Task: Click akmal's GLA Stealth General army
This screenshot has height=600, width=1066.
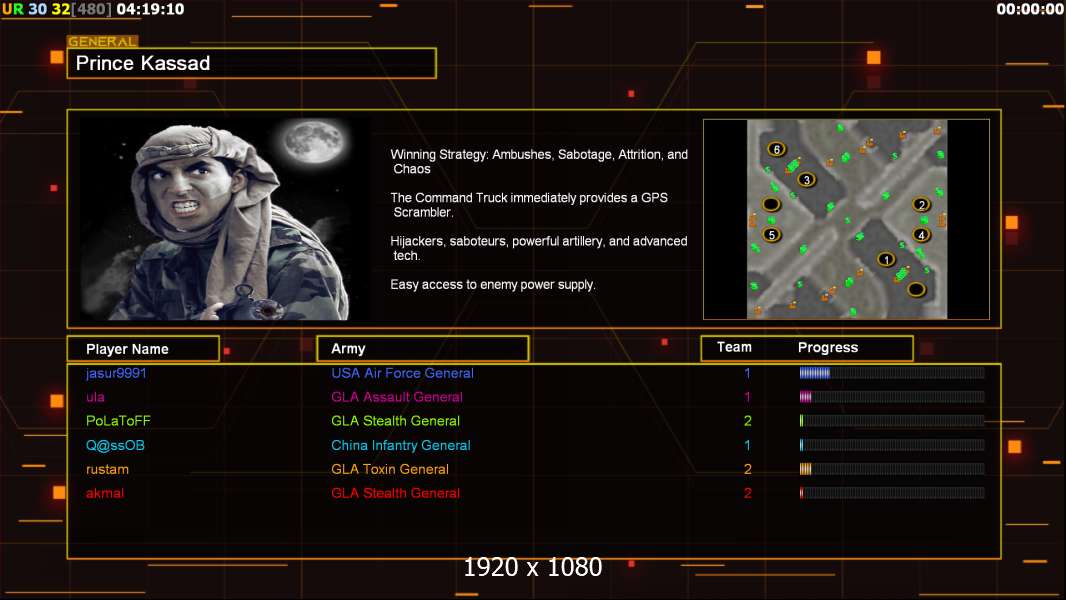Action: click(396, 493)
